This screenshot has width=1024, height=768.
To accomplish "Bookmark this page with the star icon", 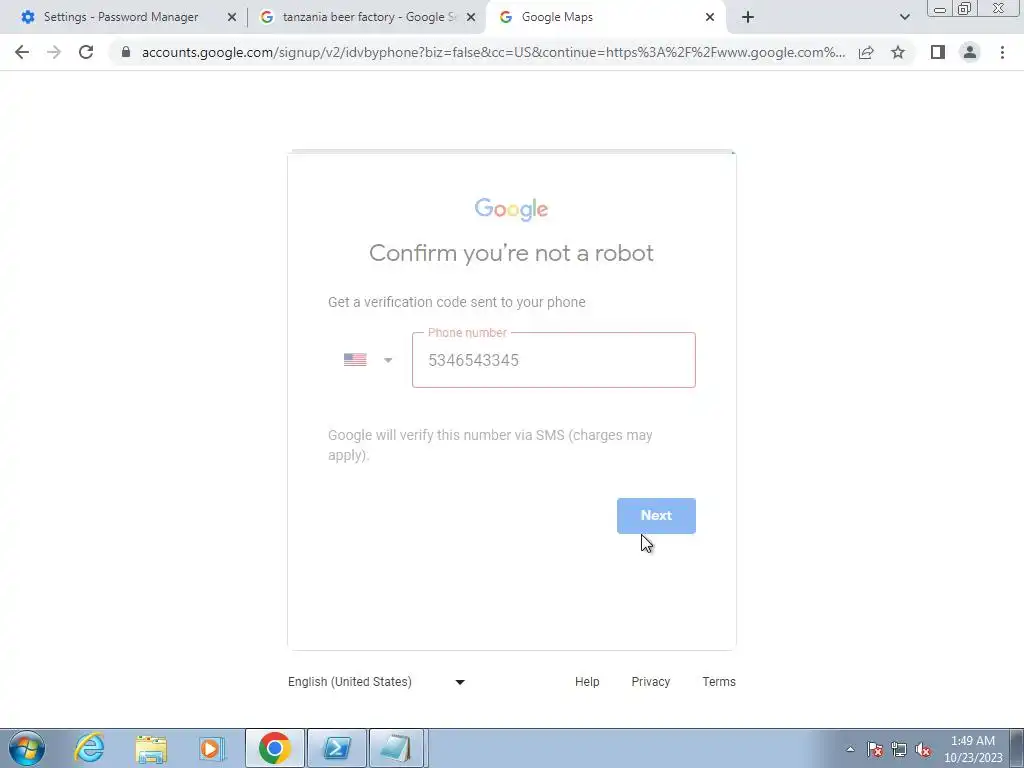I will click(898, 52).
